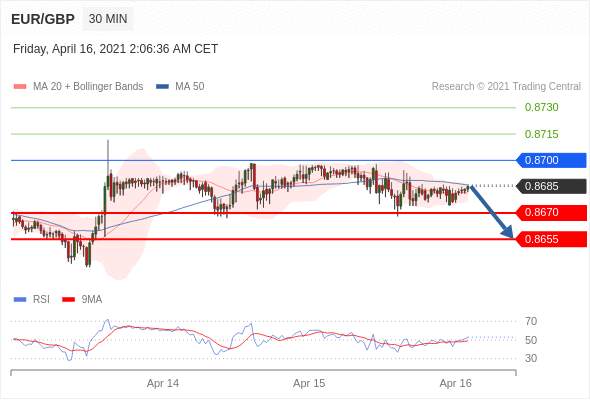This screenshot has height=400, width=590.
Task: Click the Apr 14 date axis label
Action: (163, 383)
